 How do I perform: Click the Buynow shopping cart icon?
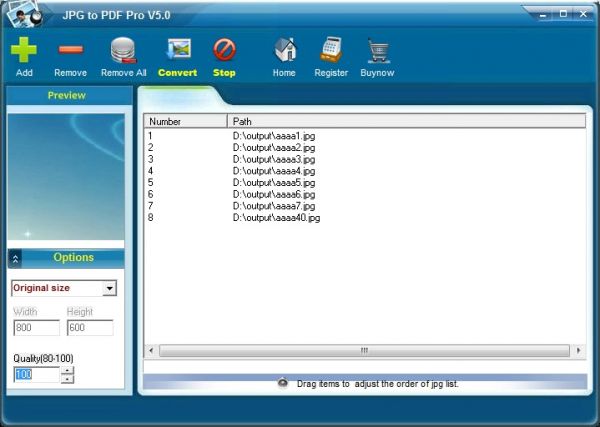pyautogui.click(x=378, y=50)
